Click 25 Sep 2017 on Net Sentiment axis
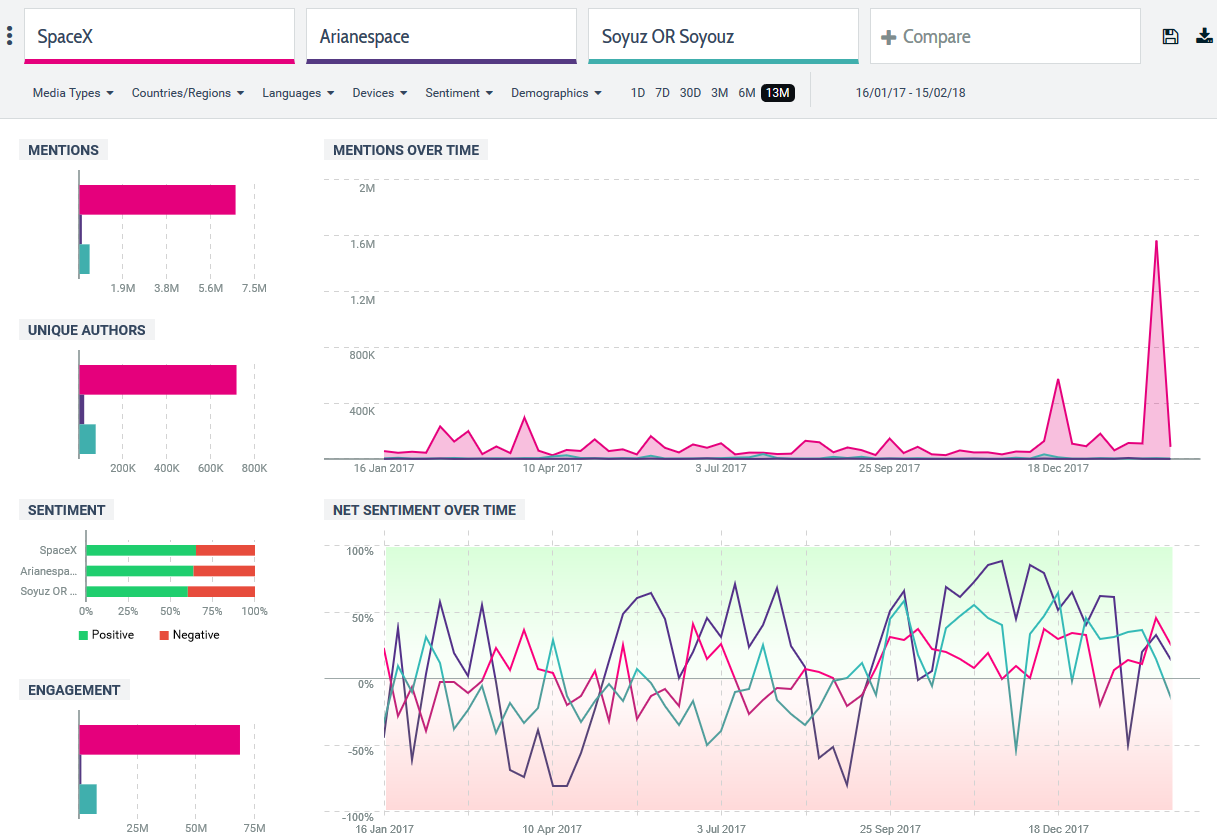This screenshot has height=839, width=1217. click(890, 829)
